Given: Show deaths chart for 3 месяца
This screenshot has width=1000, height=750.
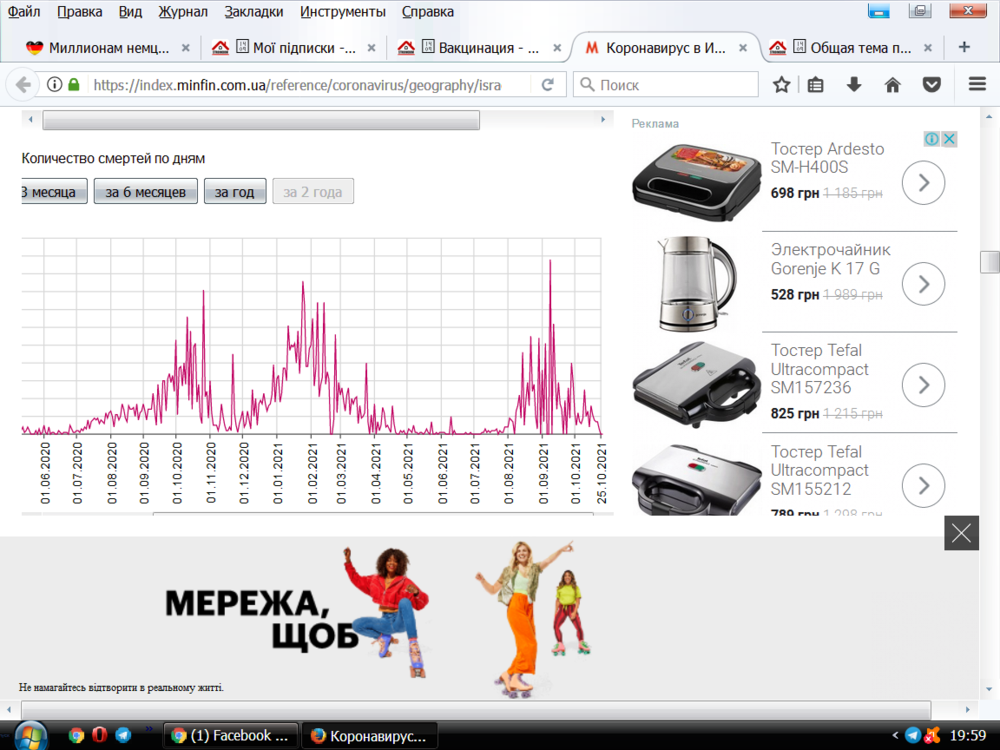Looking at the screenshot, I should (54, 191).
